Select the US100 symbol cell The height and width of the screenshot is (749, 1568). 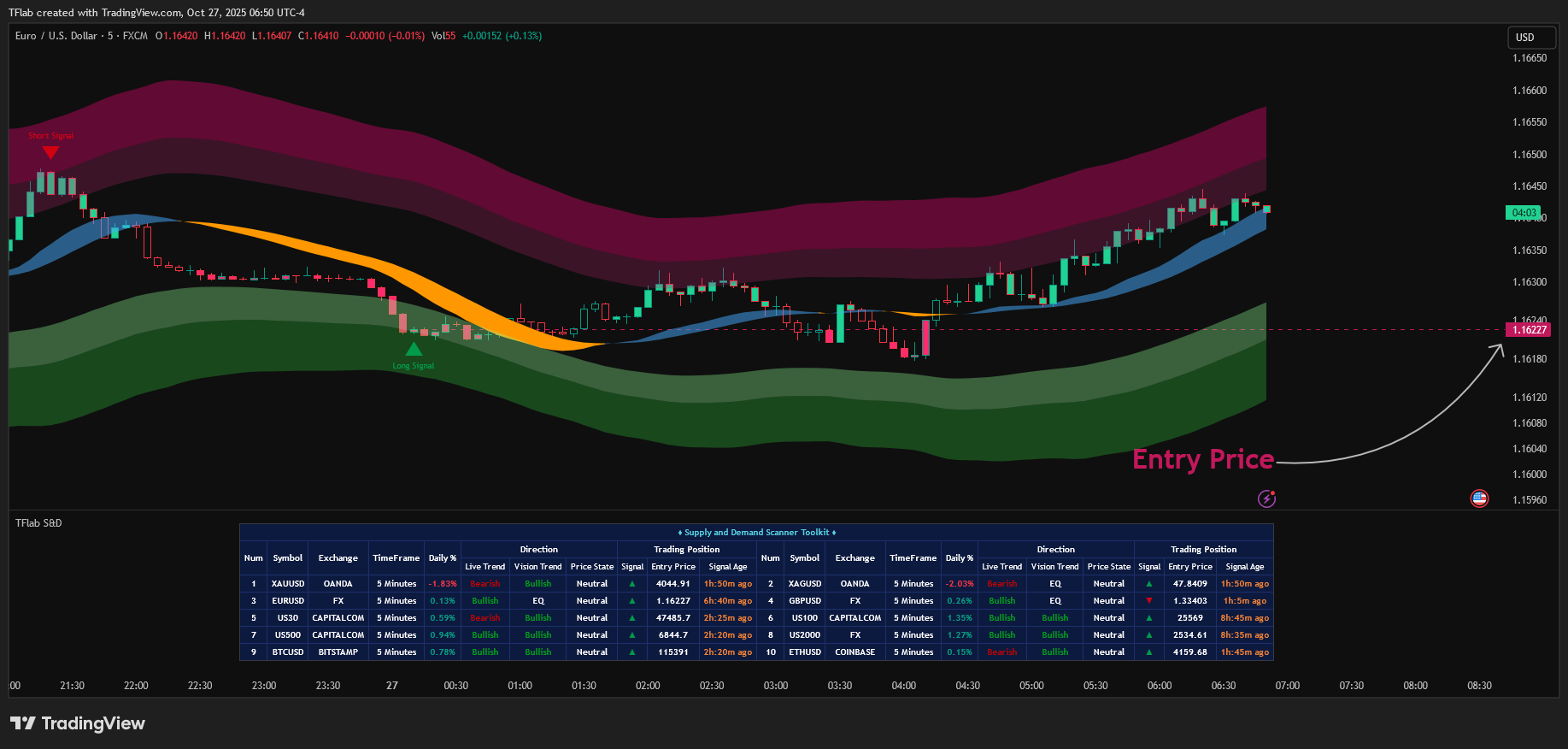[805, 618]
